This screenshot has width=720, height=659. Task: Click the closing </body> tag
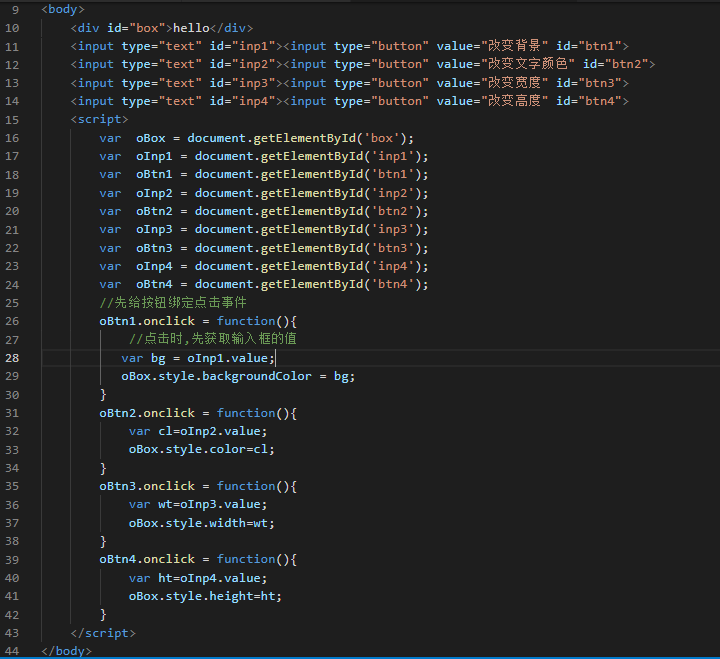coord(67,651)
